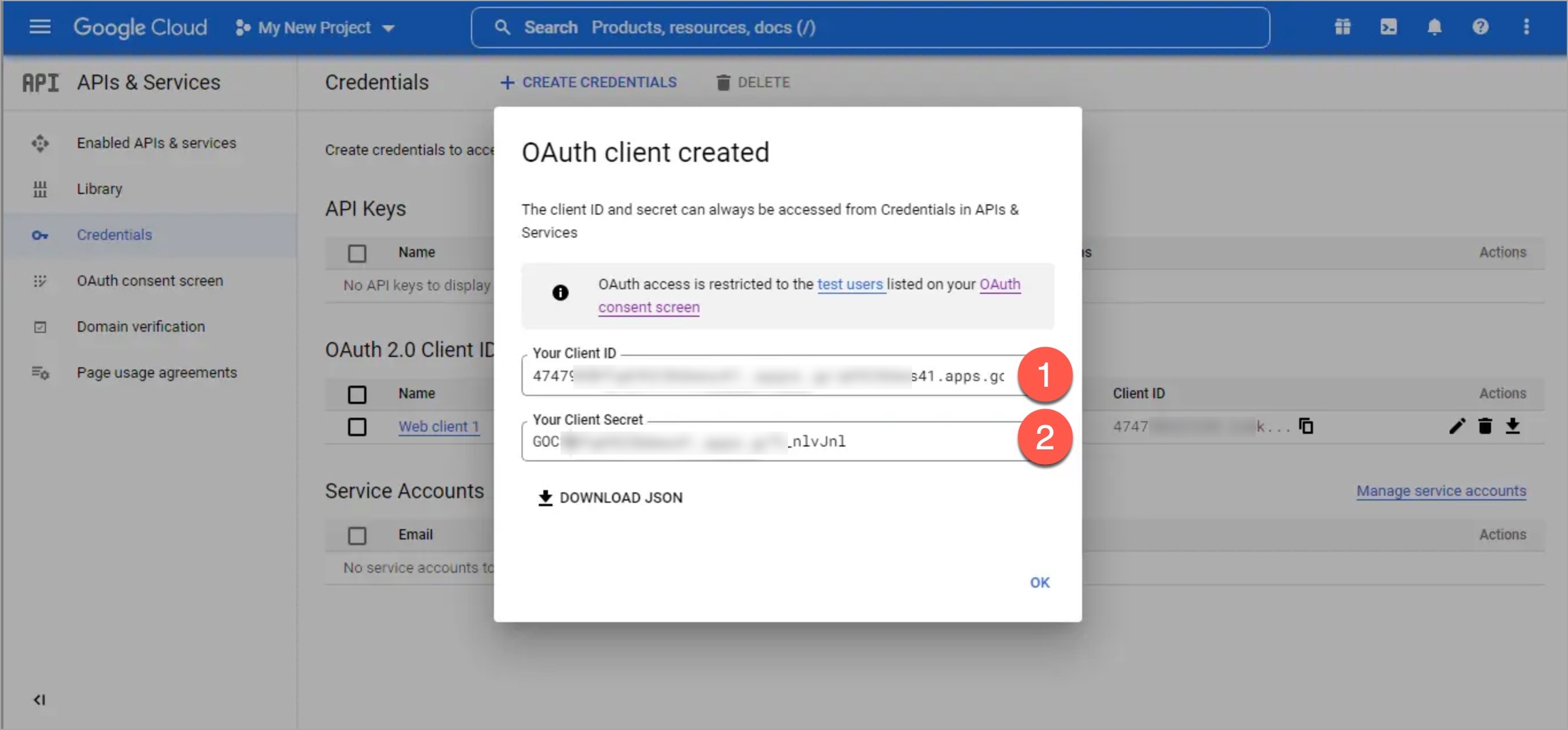Activate Cloud Shell terminal icon
Viewport: 1568px width, 730px height.
click(x=1388, y=27)
